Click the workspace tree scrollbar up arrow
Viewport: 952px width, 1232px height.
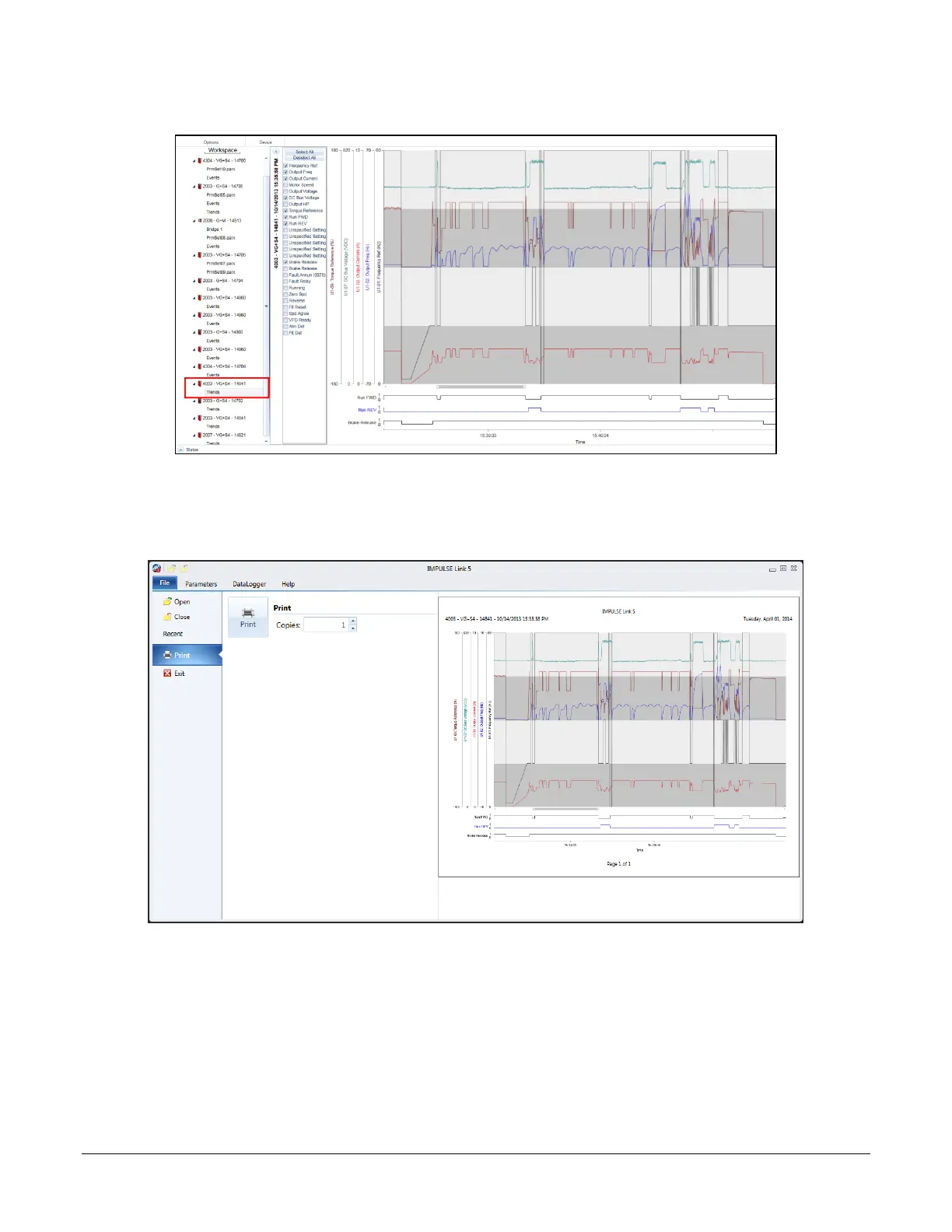[x=266, y=159]
